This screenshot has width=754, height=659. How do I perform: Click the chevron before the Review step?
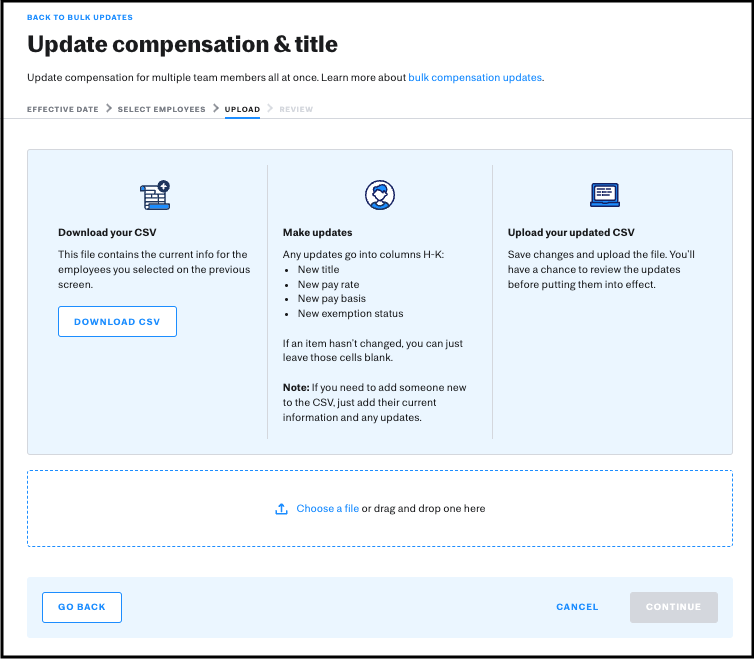[270, 109]
